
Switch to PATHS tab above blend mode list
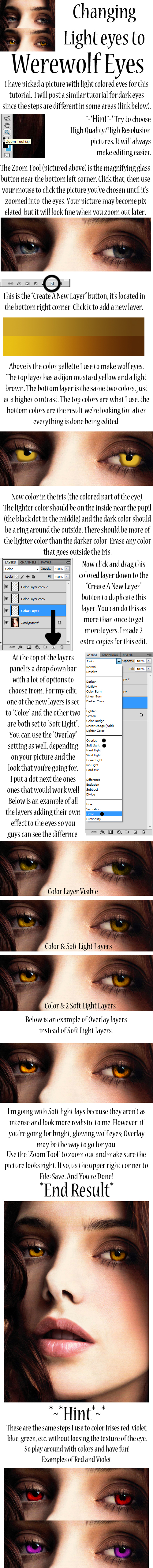[128, 654]
